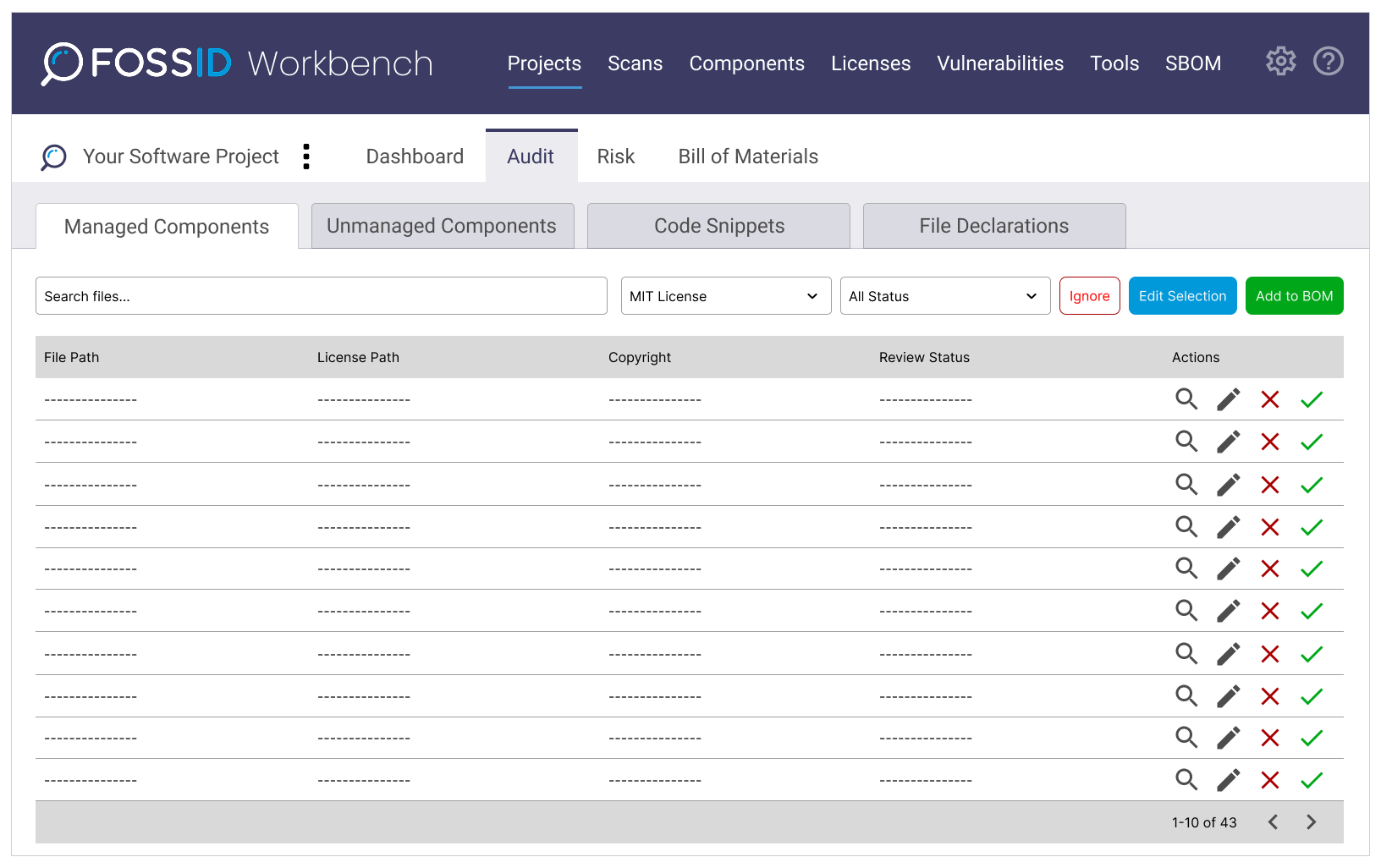Inspect the seventh row with magnifier icon
1381x868 pixels.
1186,654
